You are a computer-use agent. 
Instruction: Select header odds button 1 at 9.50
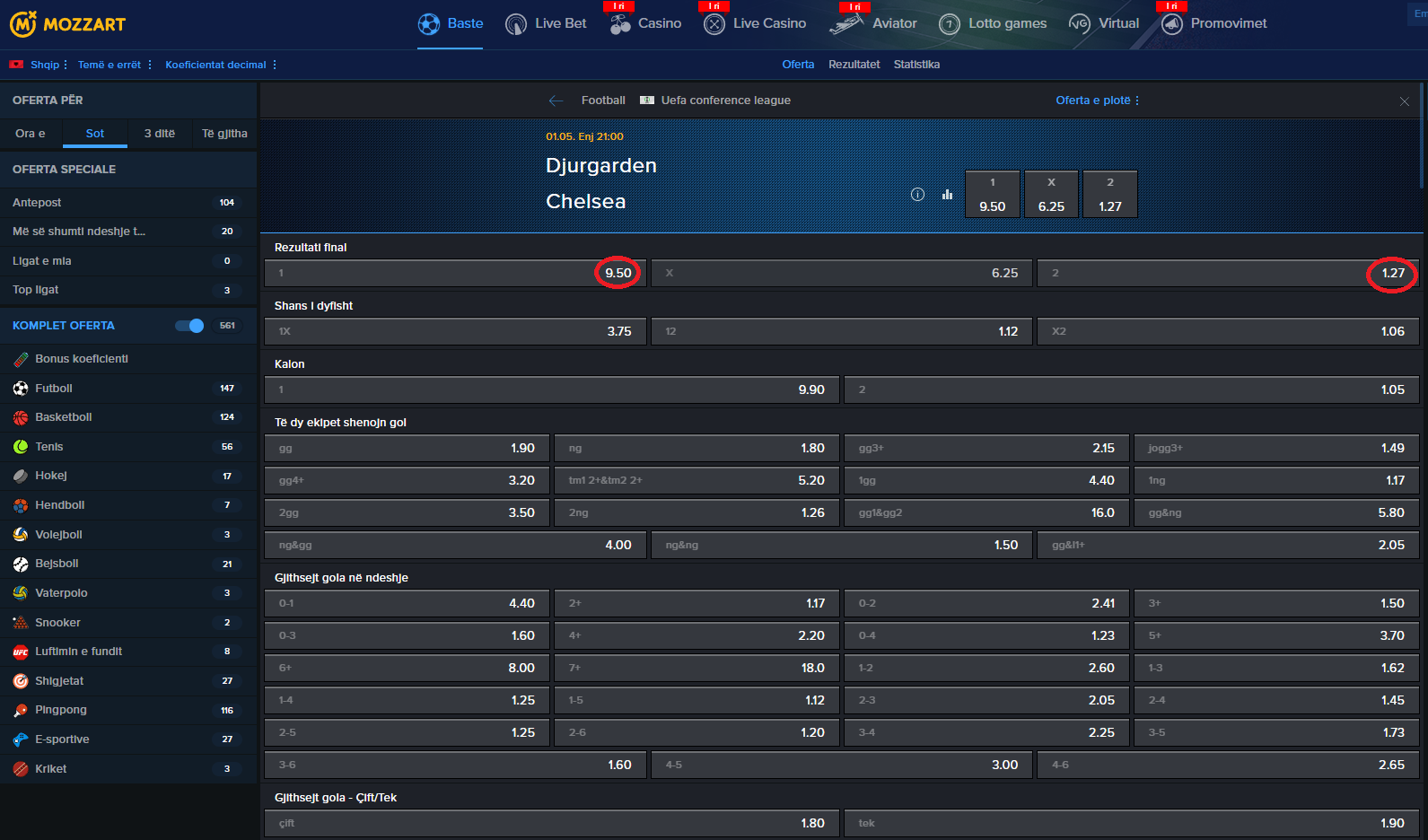click(x=993, y=195)
